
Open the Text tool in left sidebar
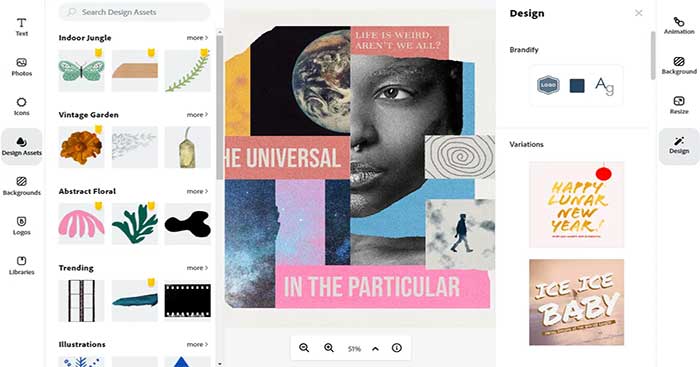pos(21,27)
